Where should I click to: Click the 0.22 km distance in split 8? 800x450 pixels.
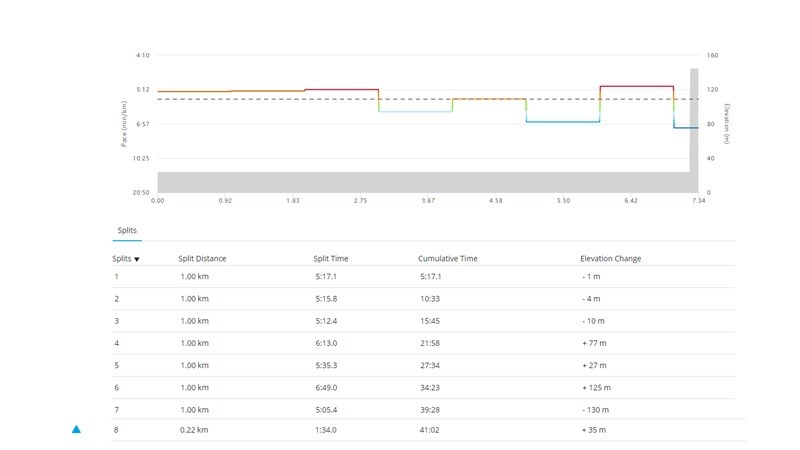[194, 430]
